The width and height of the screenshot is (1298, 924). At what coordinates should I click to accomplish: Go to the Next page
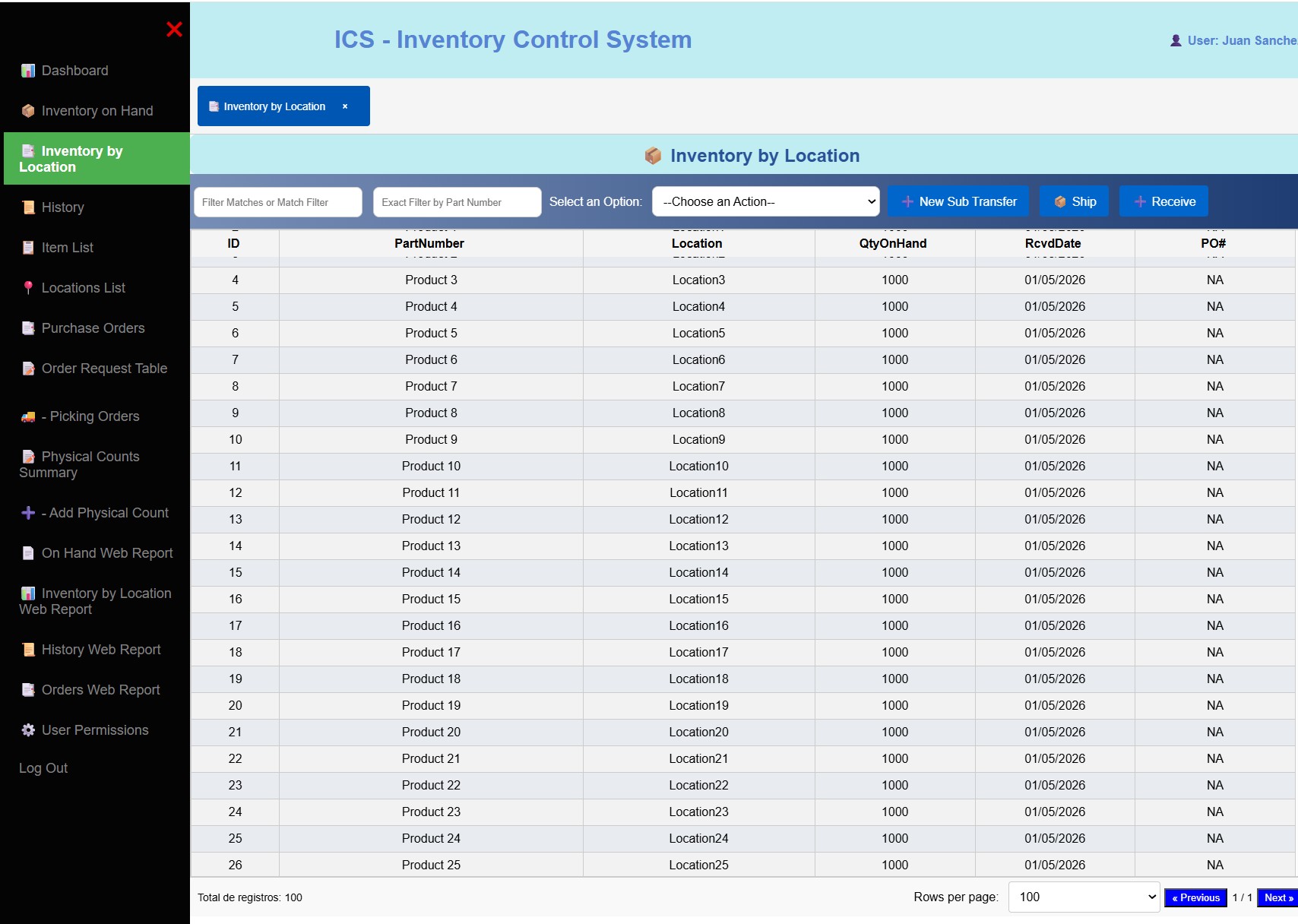point(1277,897)
